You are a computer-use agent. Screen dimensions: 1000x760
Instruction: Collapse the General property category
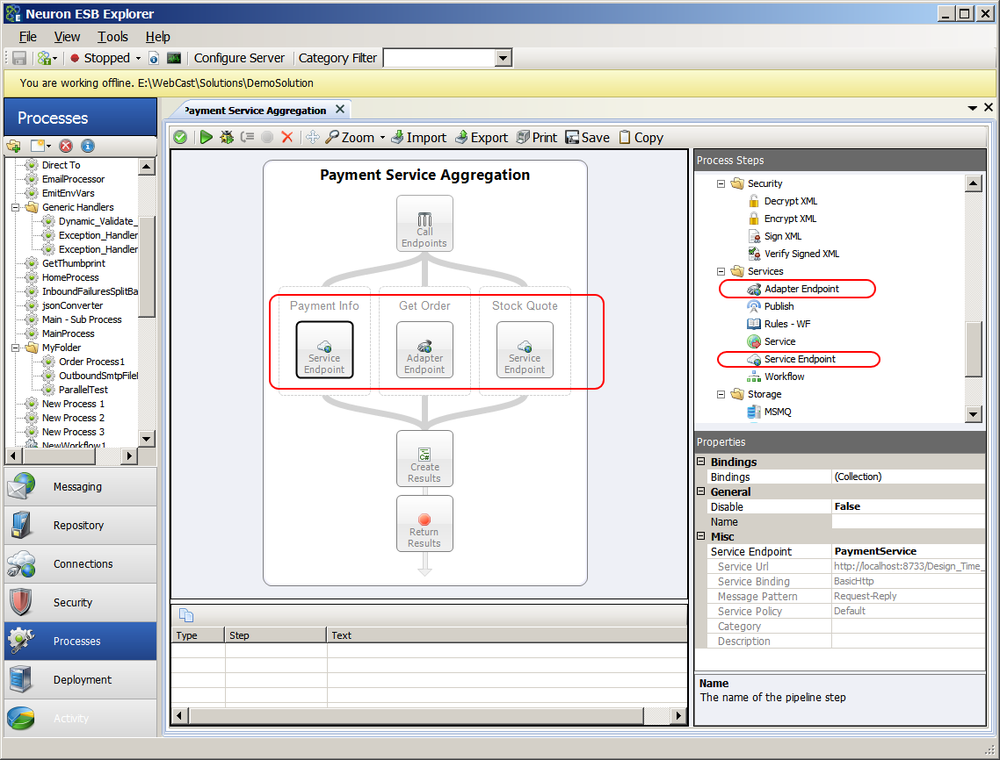701,491
